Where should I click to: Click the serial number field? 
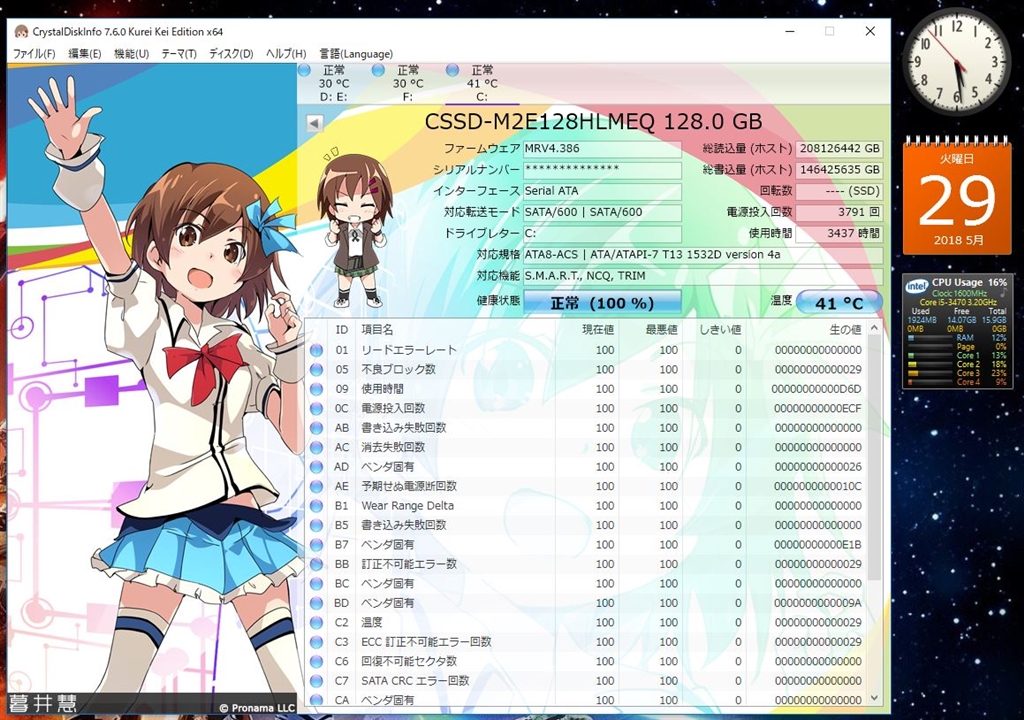point(602,170)
